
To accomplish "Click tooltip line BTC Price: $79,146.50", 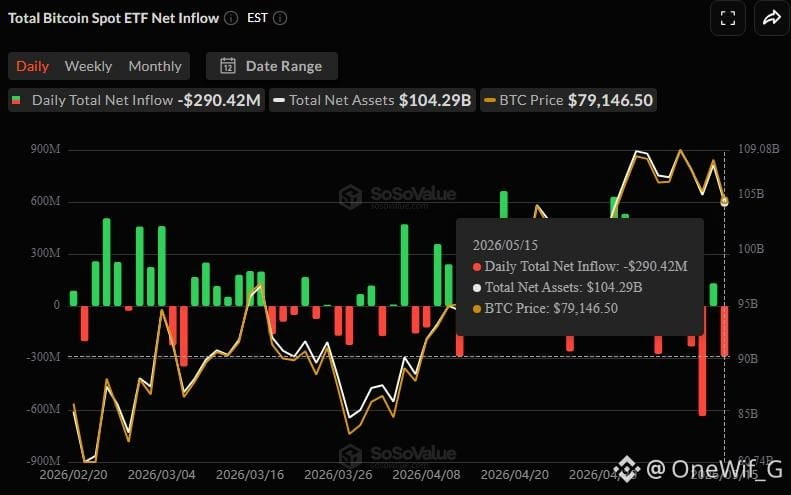I will tap(545, 308).
